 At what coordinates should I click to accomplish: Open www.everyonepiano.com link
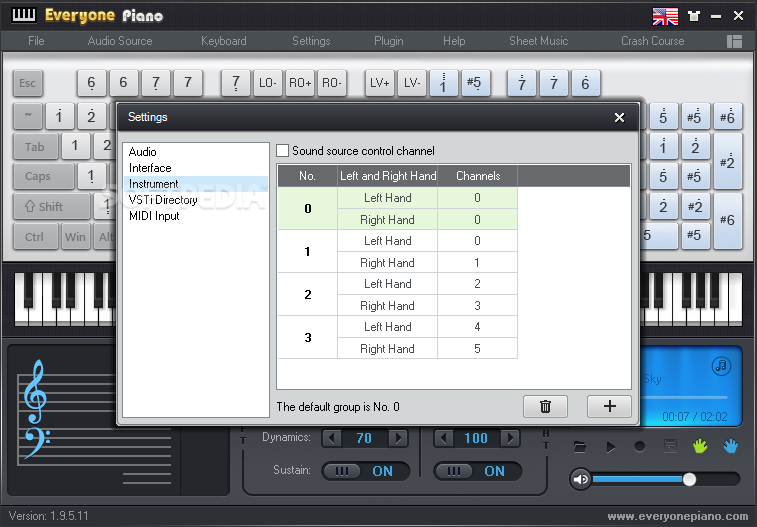click(x=678, y=516)
